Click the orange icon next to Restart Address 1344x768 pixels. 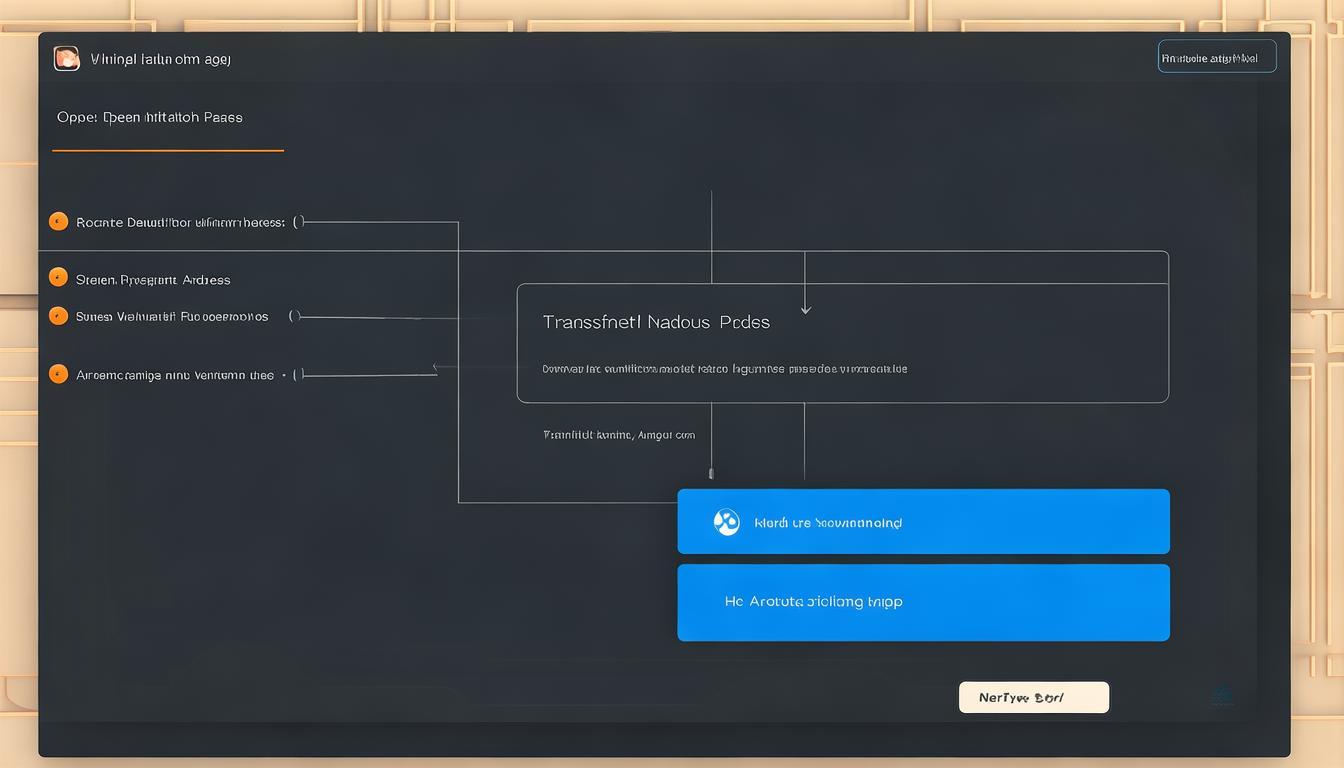pos(57,279)
